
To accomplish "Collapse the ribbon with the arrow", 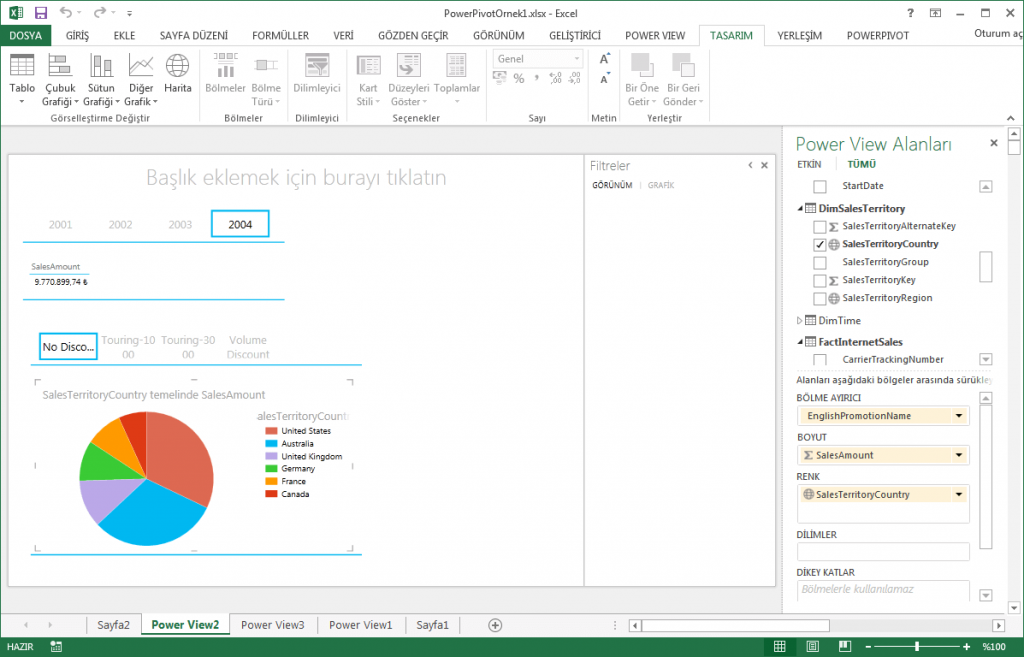I will [1010, 118].
